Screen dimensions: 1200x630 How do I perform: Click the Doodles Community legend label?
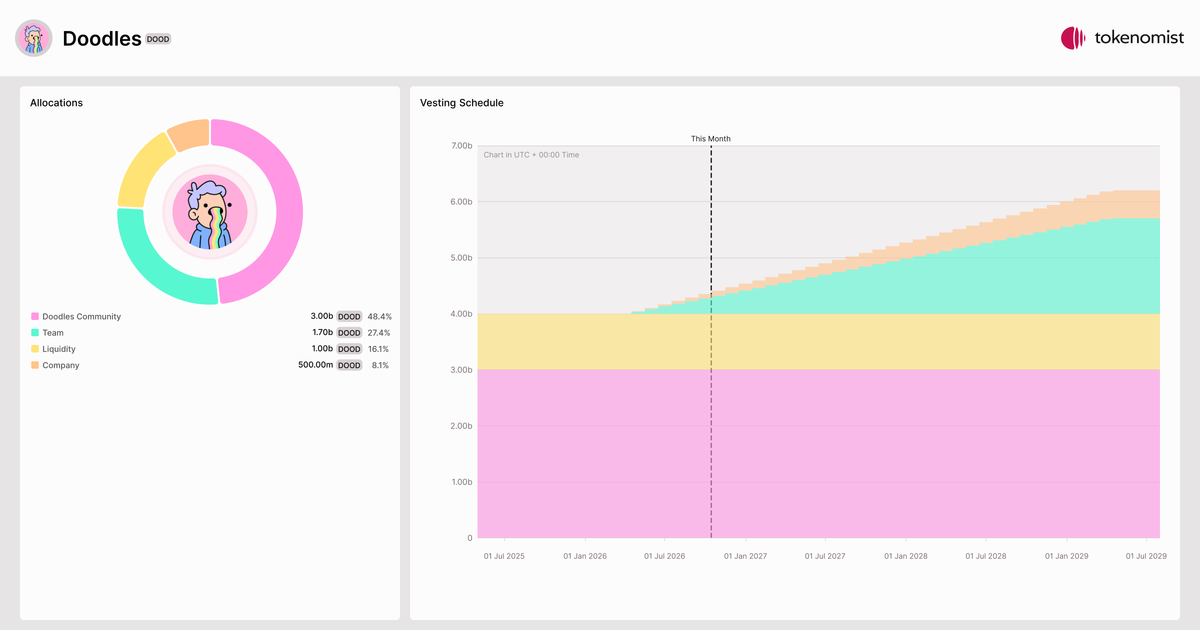(x=82, y=317)
